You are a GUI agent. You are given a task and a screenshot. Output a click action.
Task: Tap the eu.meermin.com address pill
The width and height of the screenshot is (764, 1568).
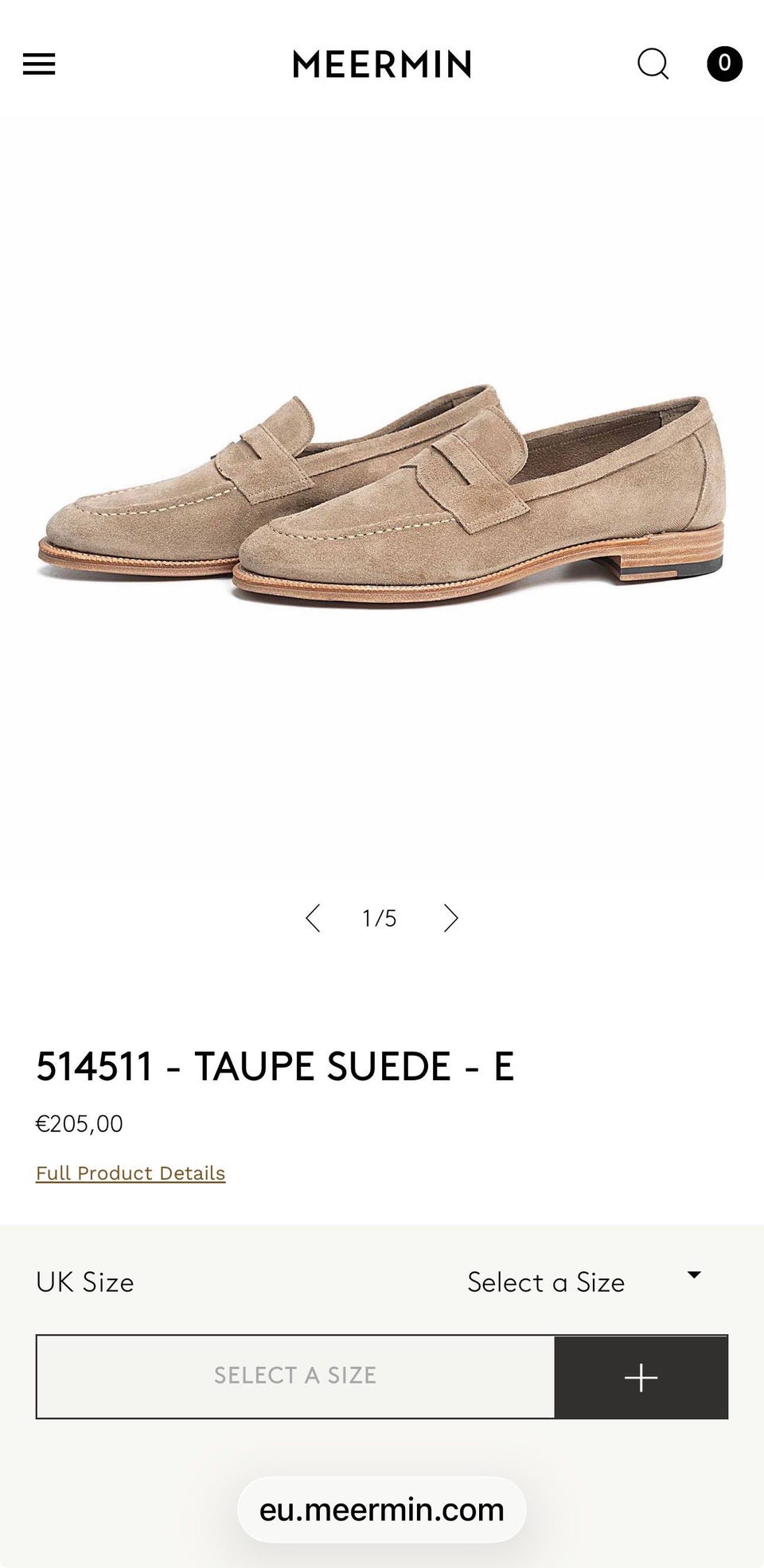click(x=382, y=1509)
